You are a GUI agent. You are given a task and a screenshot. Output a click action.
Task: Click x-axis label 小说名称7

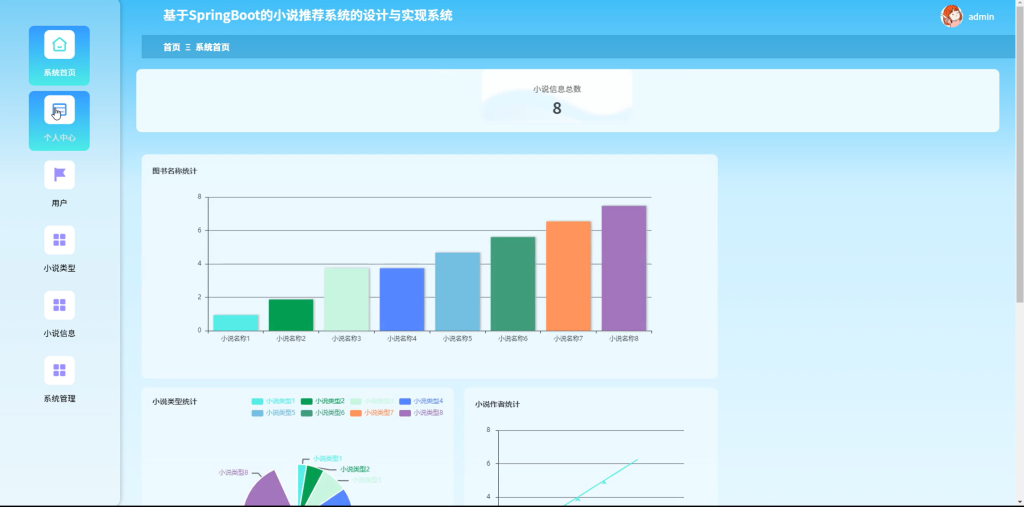click(x=569, y=339)
